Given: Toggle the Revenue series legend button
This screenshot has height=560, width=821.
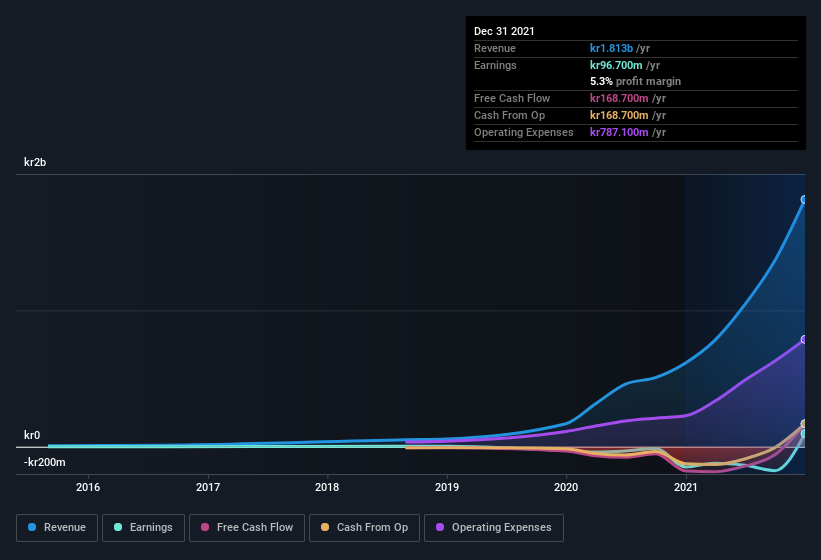Looking at the screenshot, I should (x=57, y=528).
